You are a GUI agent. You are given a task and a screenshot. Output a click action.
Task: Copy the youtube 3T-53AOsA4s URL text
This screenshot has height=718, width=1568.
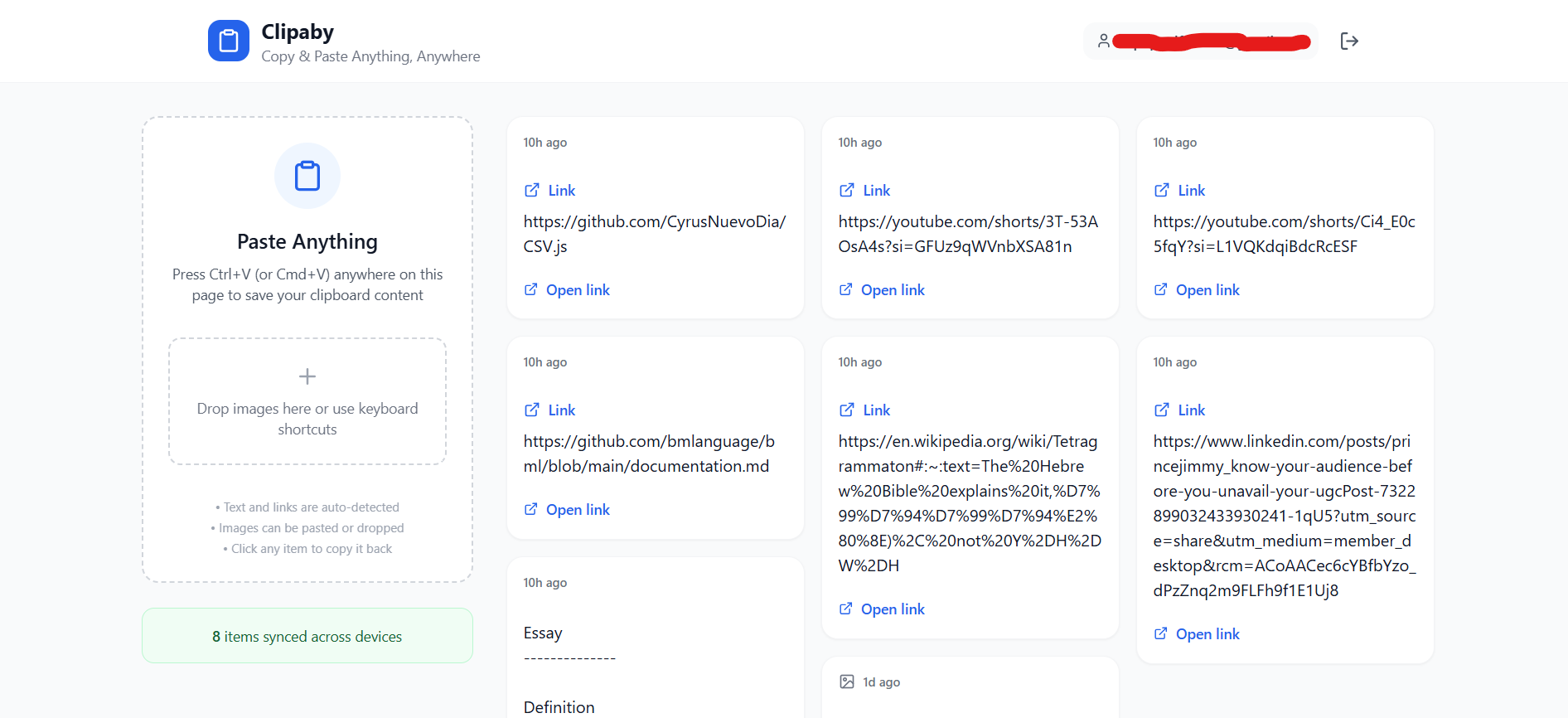pos(968,234)
